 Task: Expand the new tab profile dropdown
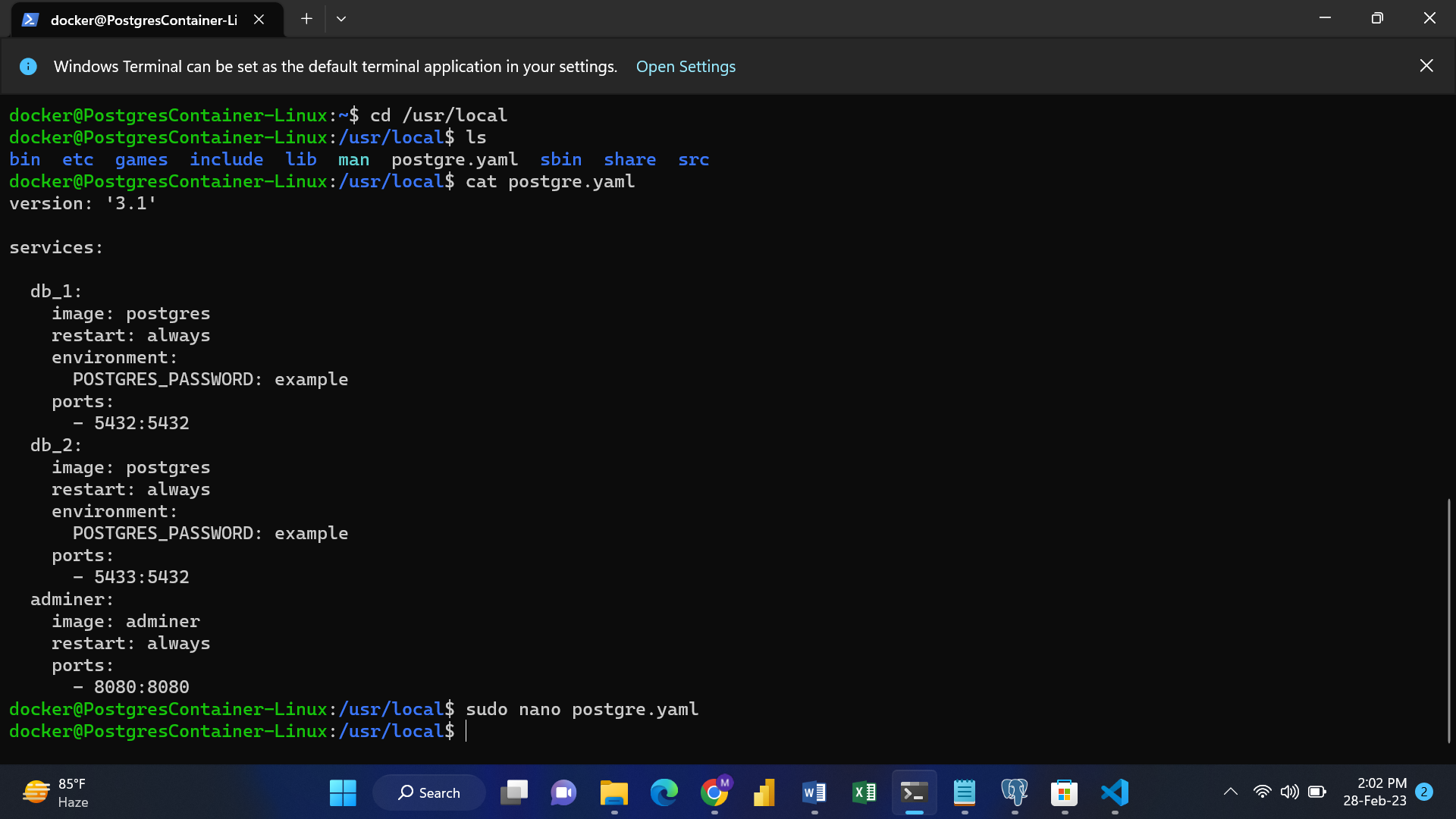tap(341, 19)
